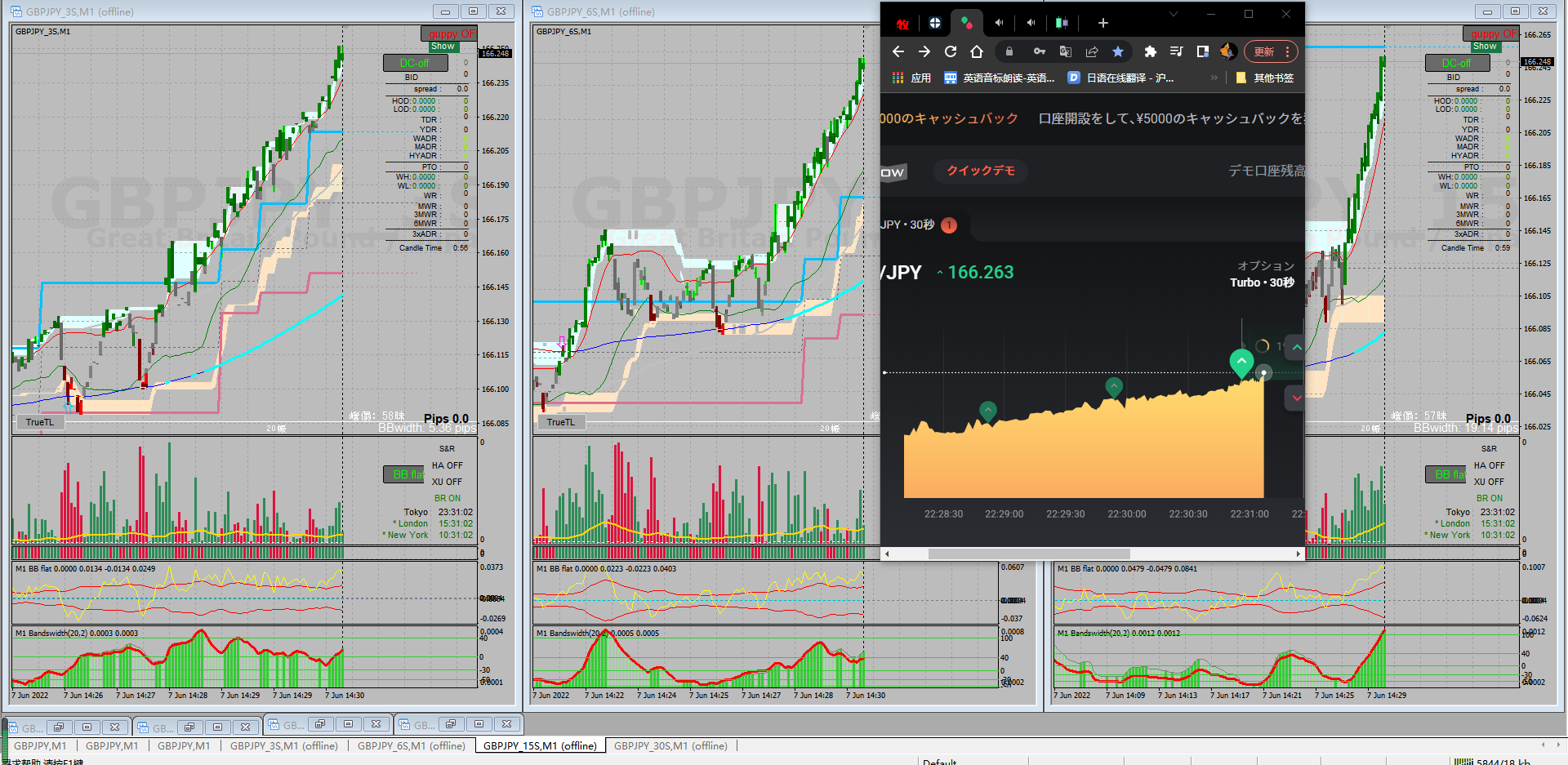This screenshot has height=765, width=1568.
Task: Select the GBPJPY_15S,M1 (offline) chart tab
Action: 540,745
